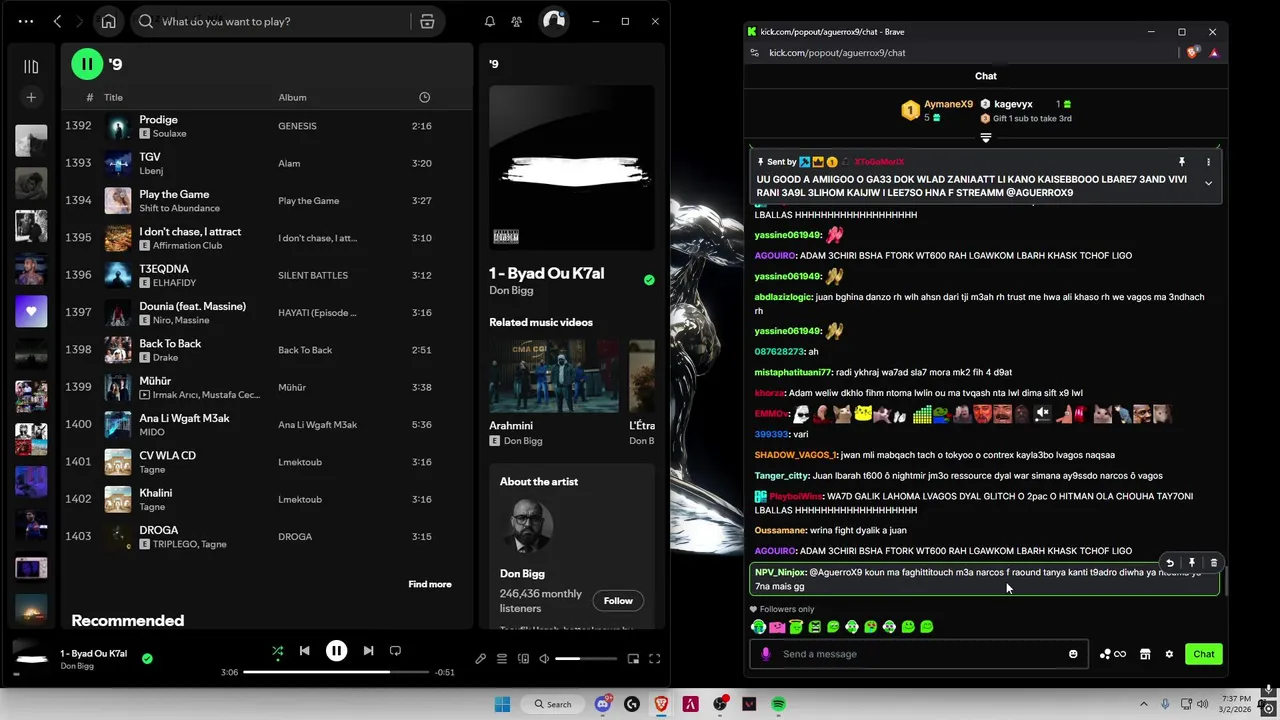The width and height of the screenshot is (1280, 720).
Task: Toggle shuffle mode
Action: 277,651
